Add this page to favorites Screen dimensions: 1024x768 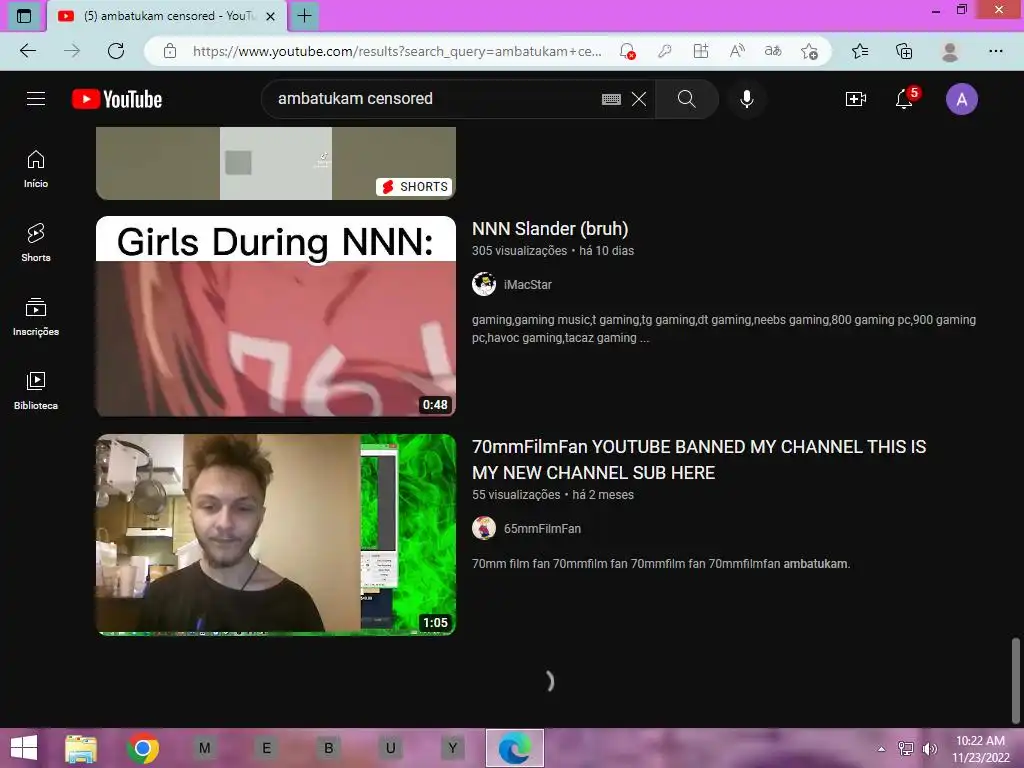tap(809, 51)
